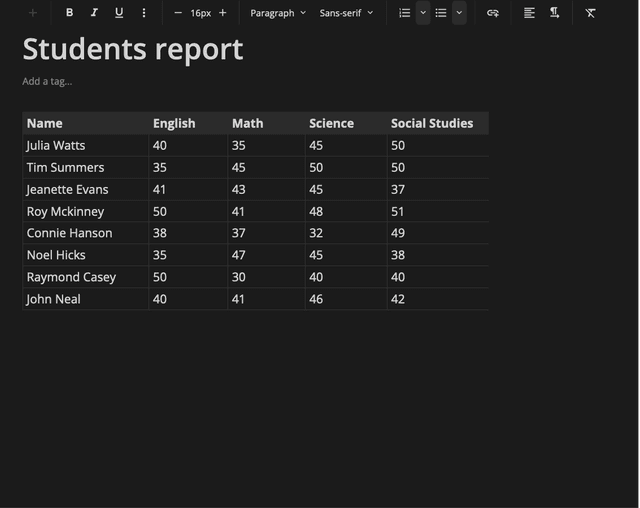Select the Social Studies column header cell

436,123
